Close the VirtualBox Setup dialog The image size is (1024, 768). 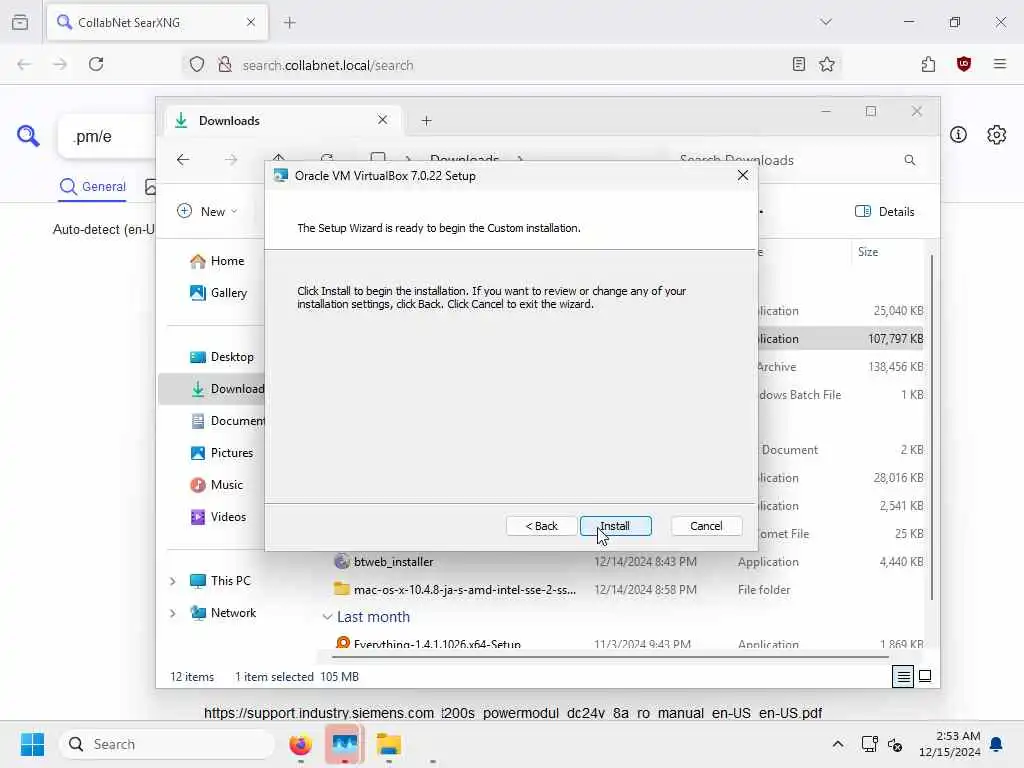click(743, 176)
